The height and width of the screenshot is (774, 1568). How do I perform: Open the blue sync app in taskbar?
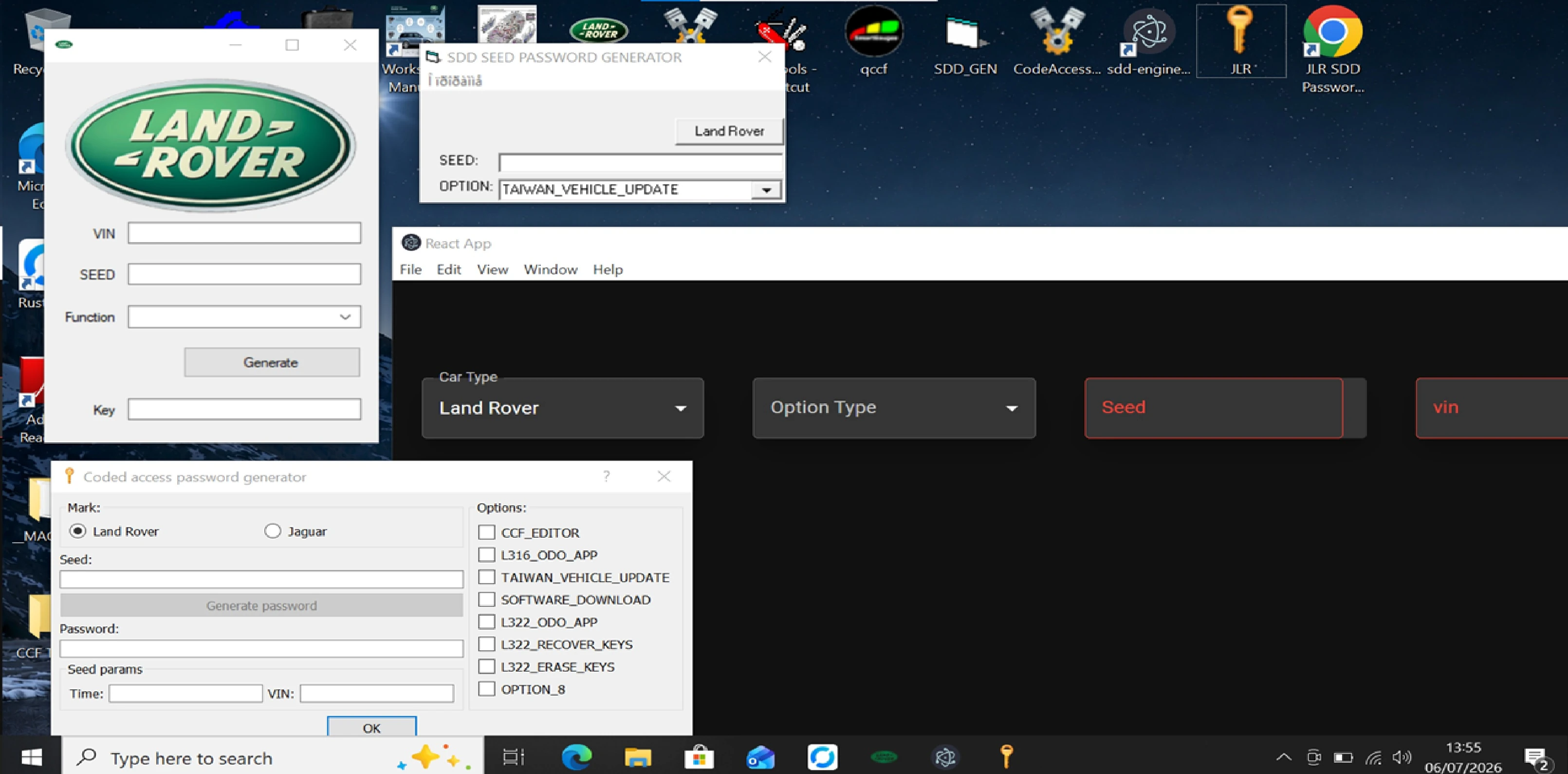822,757
